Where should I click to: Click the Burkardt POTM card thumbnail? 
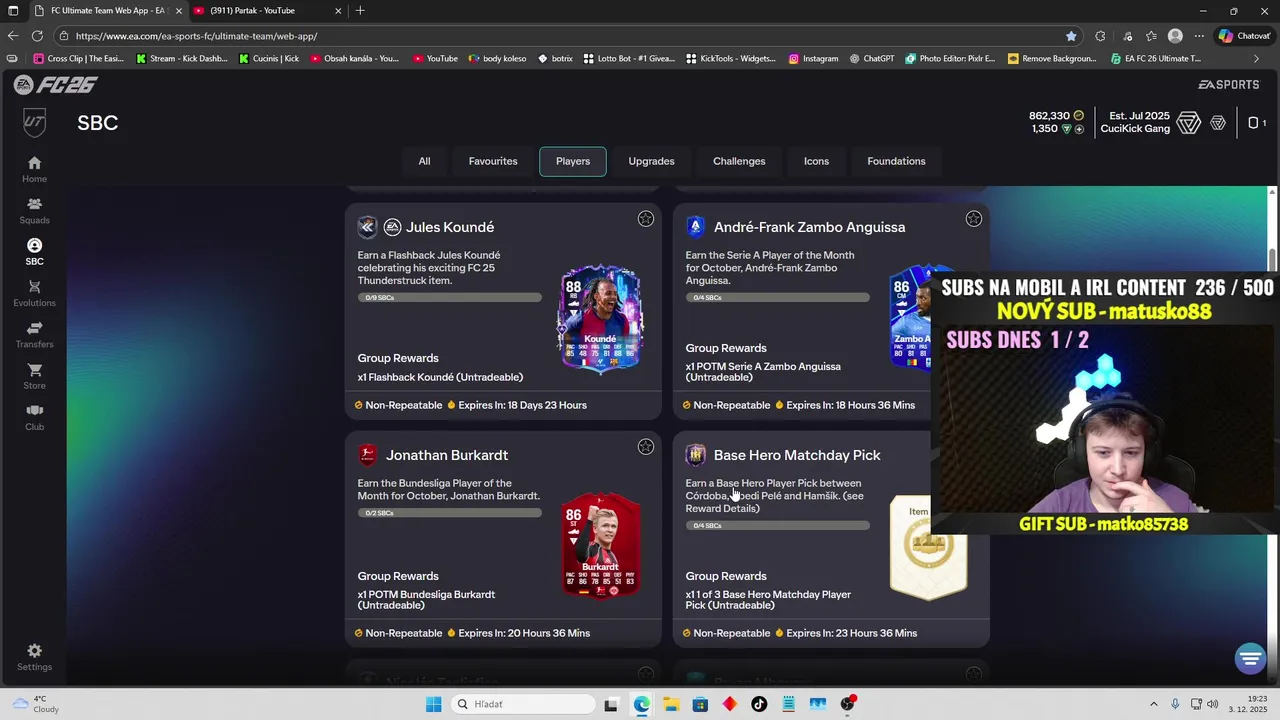600,545
